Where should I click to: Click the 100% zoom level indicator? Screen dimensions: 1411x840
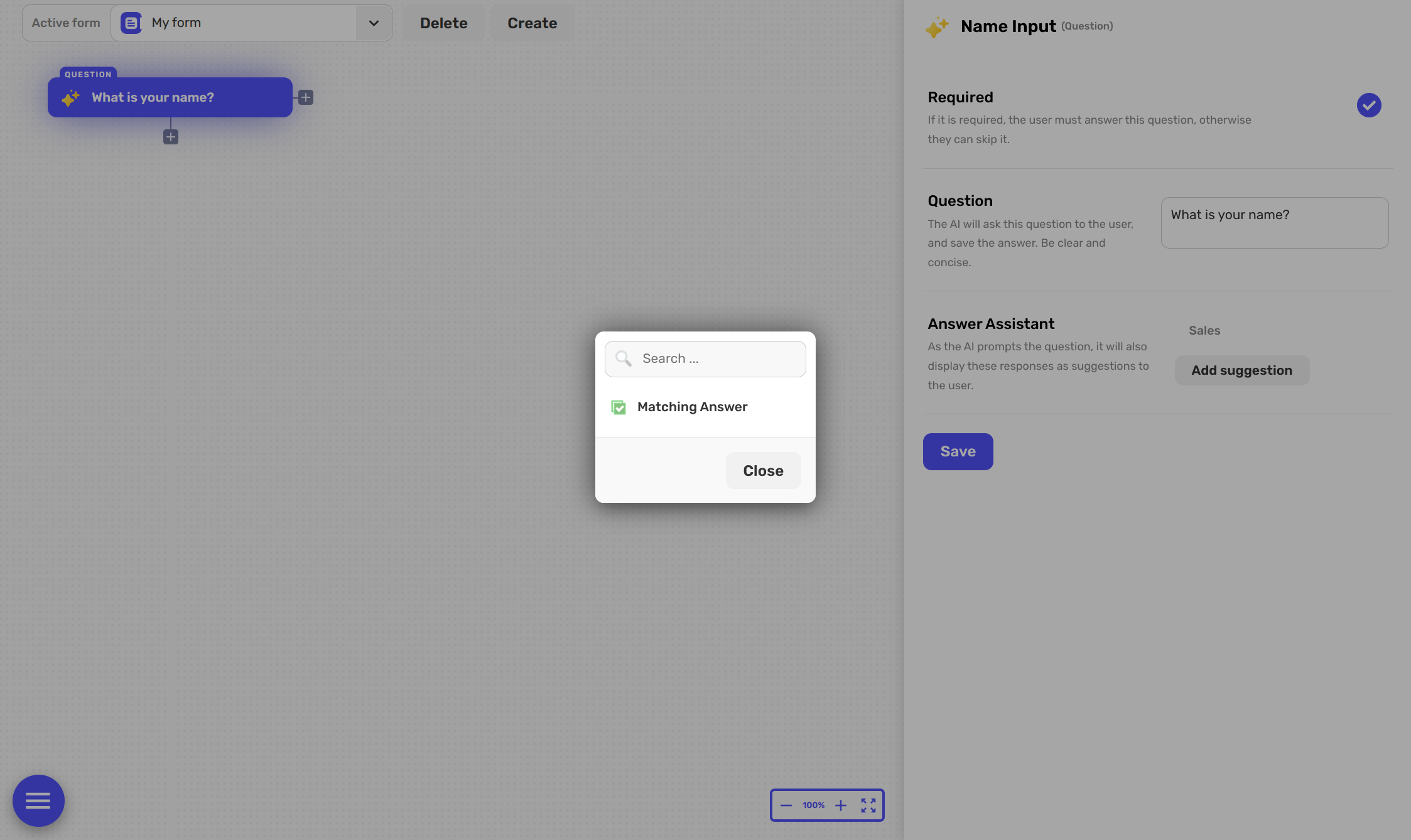click(813, 805)
